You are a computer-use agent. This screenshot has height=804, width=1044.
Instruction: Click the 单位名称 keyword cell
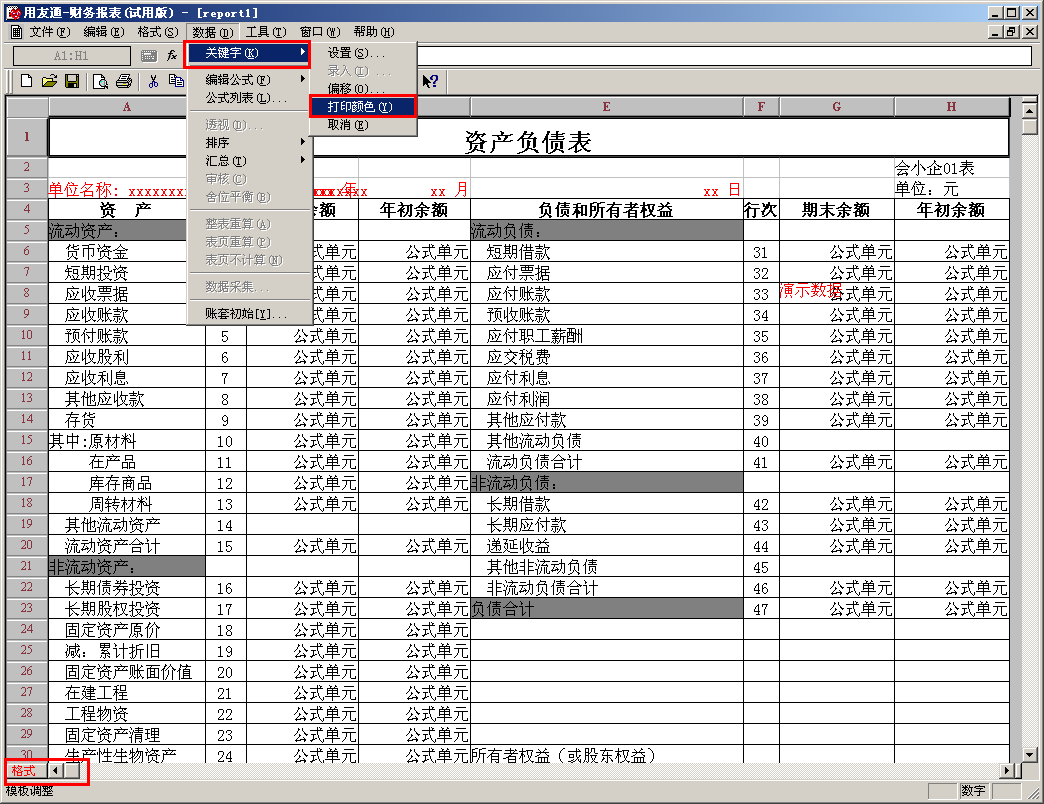tap(118, 190)
